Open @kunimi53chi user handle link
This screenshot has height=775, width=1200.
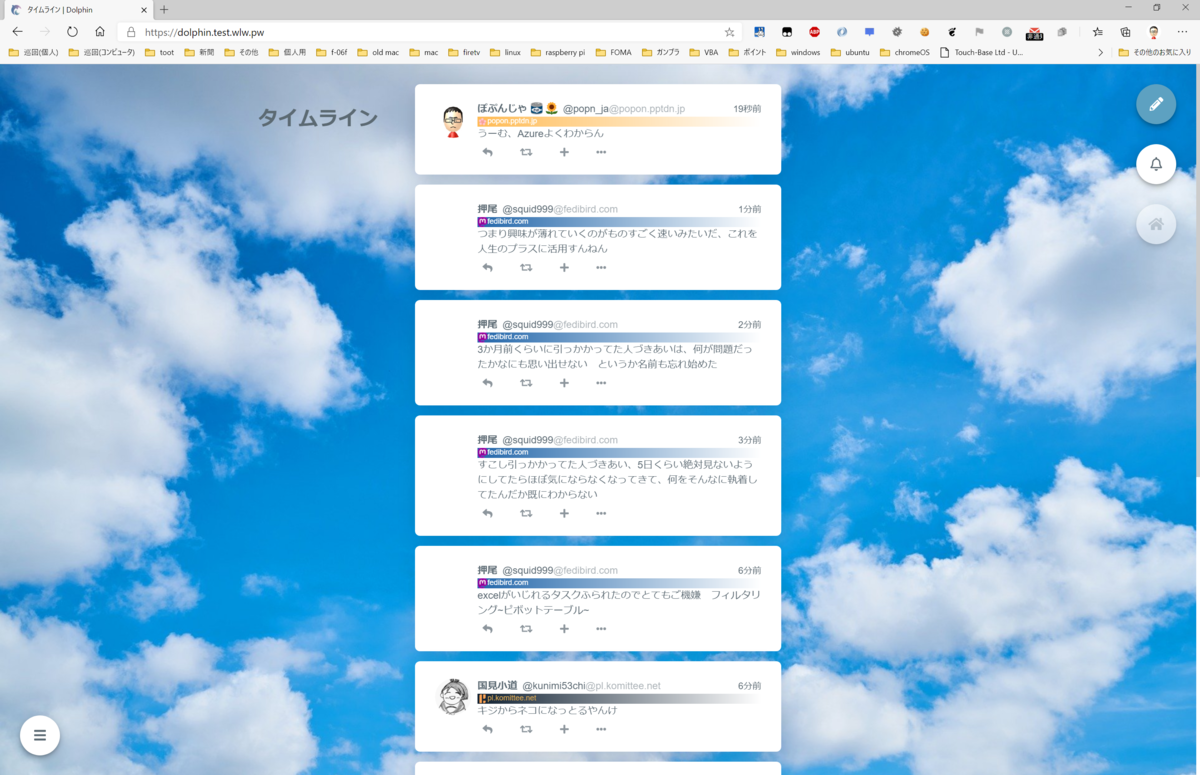pos(591,686)
